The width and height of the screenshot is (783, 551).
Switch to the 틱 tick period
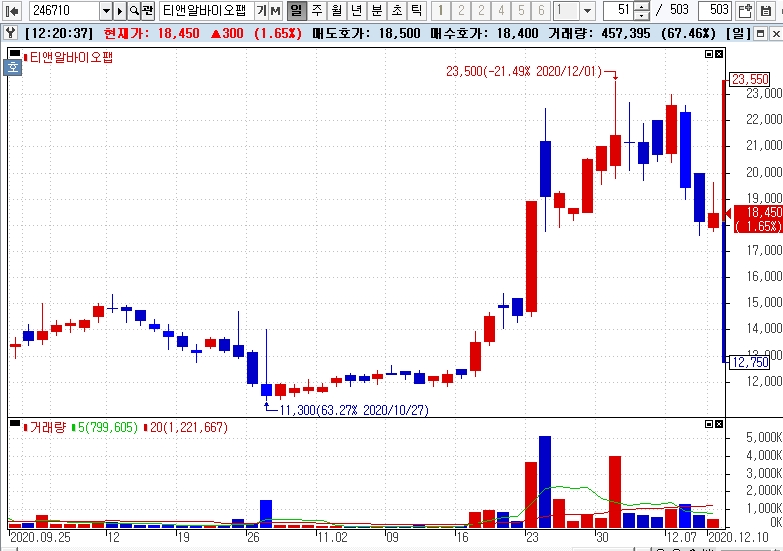coord(416,10)
